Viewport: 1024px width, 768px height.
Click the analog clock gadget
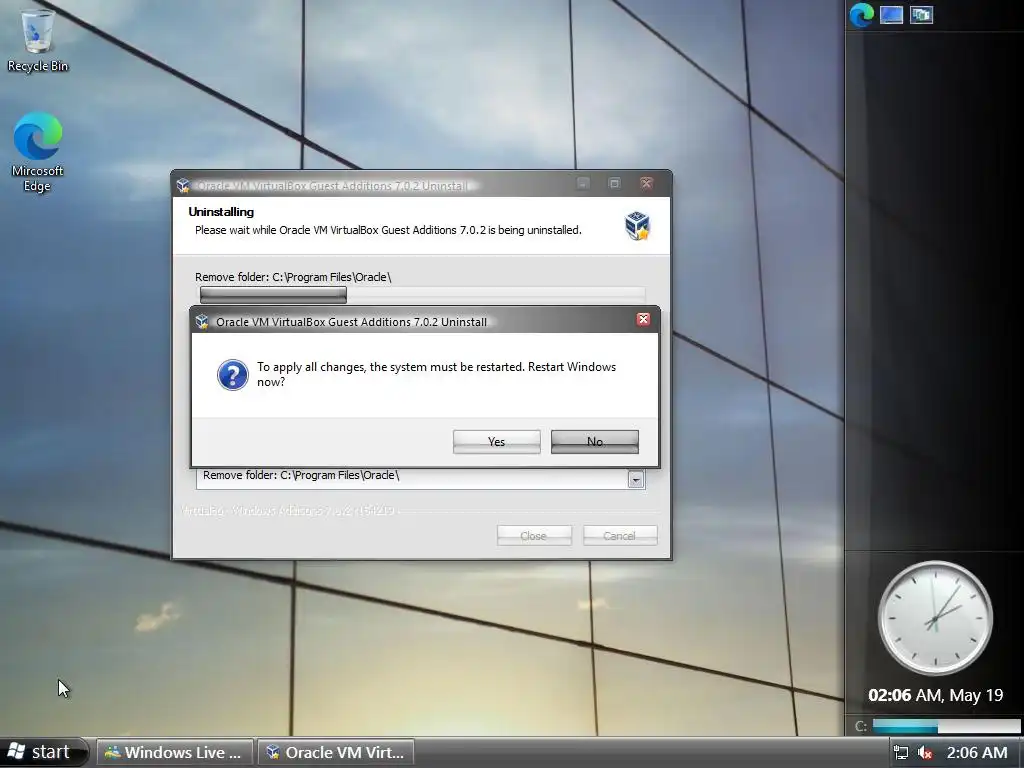(935, 618)
